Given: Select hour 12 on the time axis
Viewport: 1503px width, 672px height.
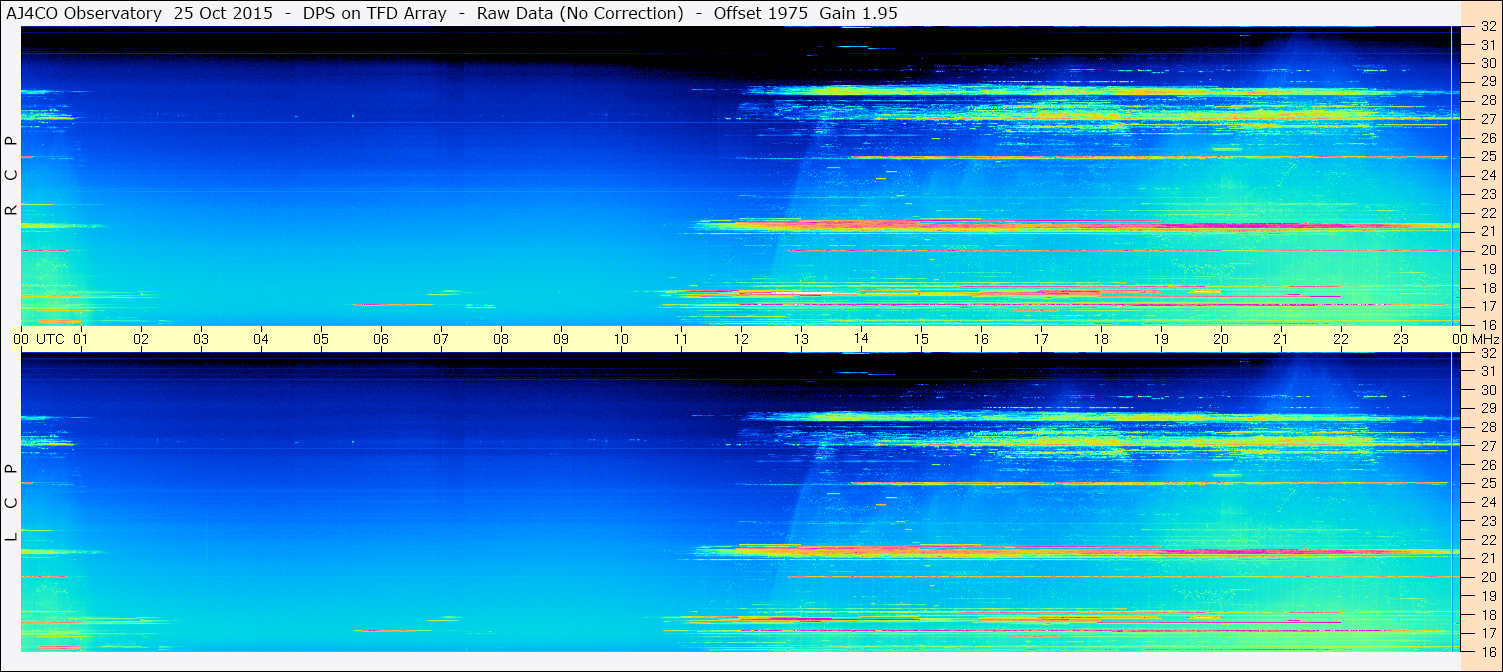Looking at the screenshot, I should pyautogui.click(x=741, y=339).
